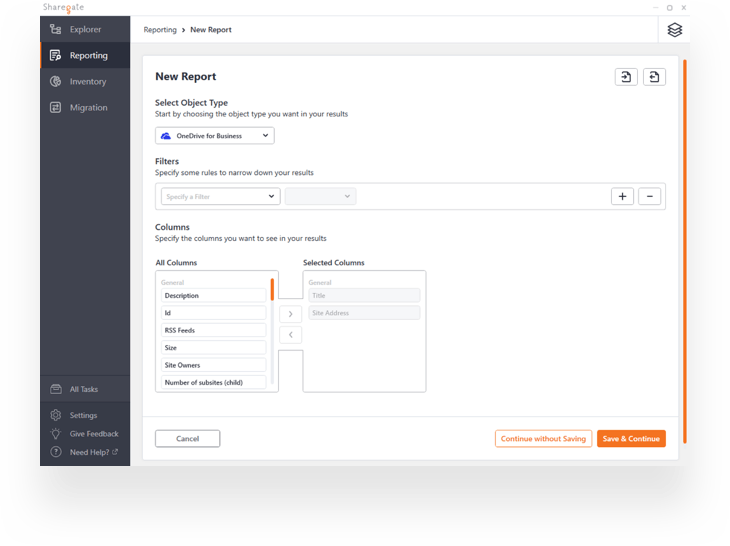Open the Need Help? link

pos(94,452)
